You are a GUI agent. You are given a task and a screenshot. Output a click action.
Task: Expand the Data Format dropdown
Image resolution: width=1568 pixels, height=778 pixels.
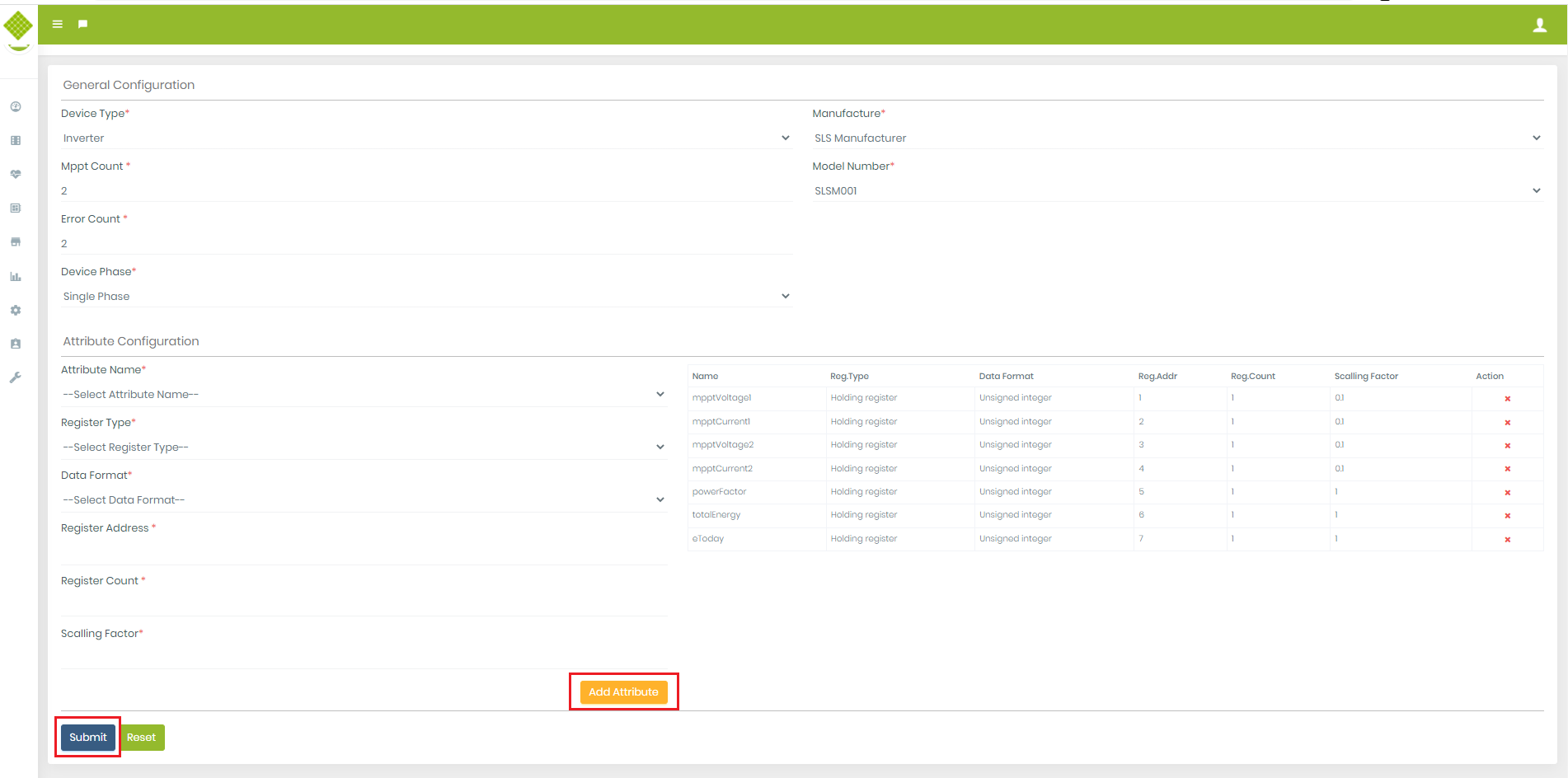coord(364,500)
